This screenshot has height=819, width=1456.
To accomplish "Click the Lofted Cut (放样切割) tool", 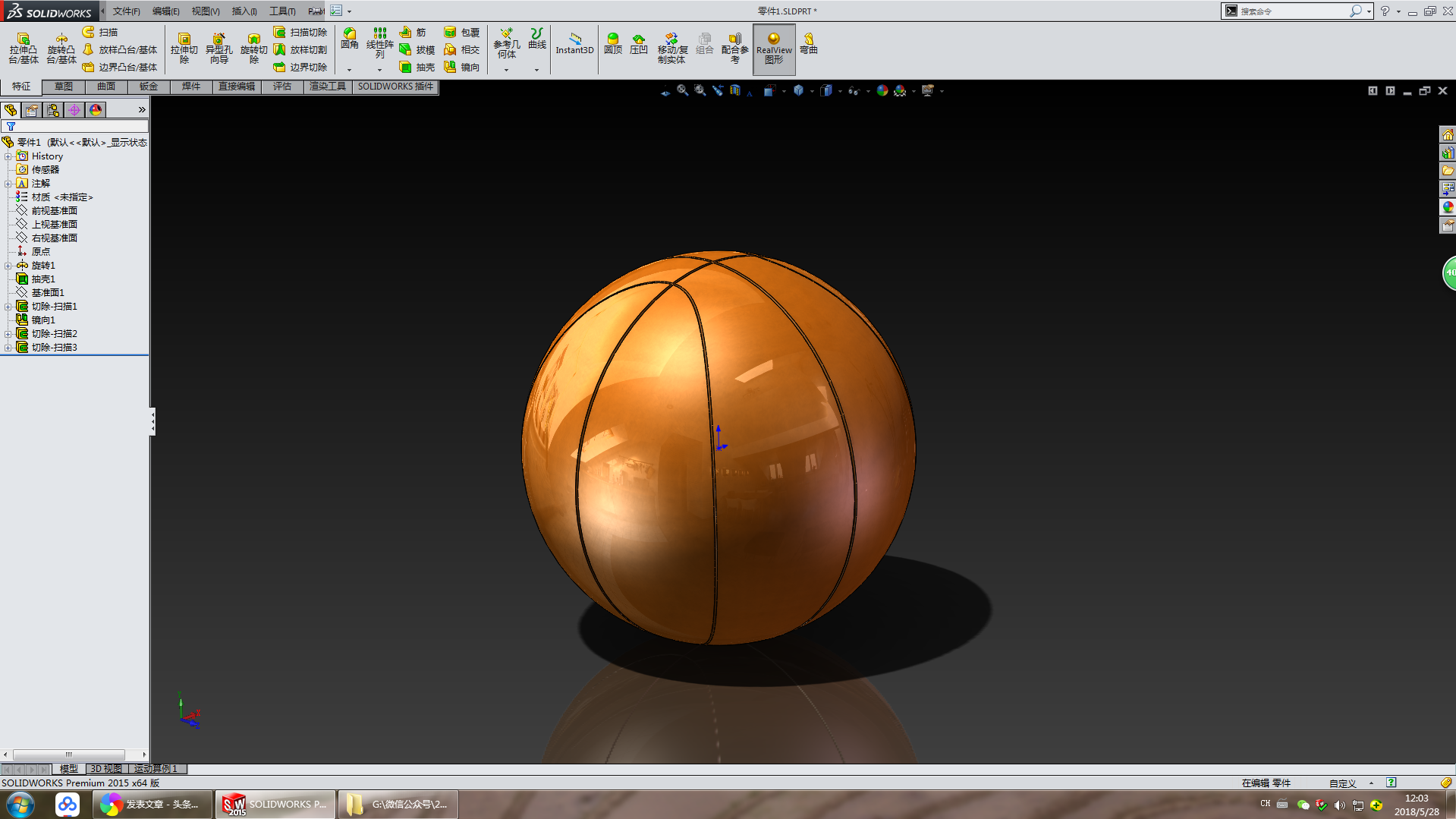I will pos(300,49).
